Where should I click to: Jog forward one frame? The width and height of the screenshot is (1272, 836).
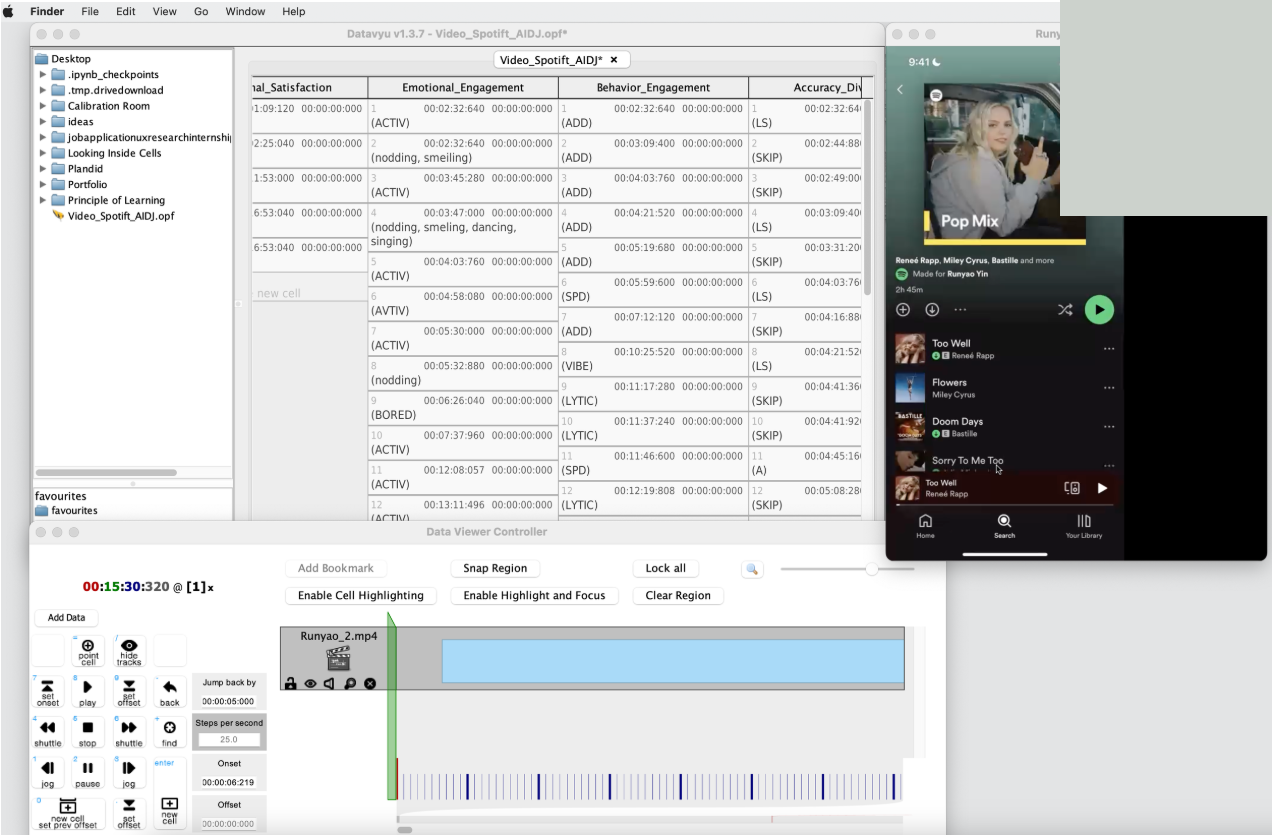click(129, 773)
